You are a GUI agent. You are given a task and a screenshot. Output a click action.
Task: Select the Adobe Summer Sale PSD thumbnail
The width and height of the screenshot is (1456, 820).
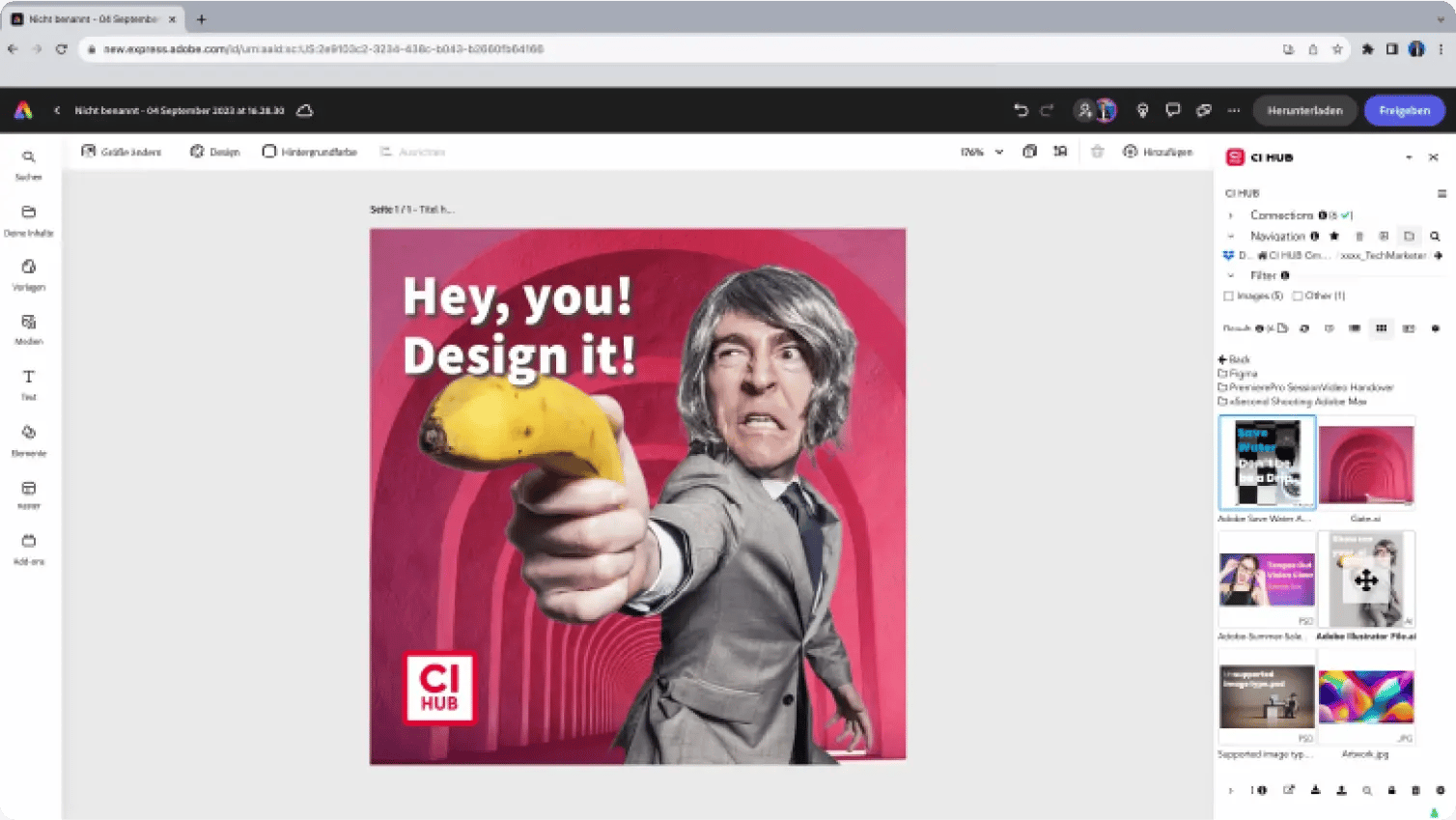tap(1267, 580)
